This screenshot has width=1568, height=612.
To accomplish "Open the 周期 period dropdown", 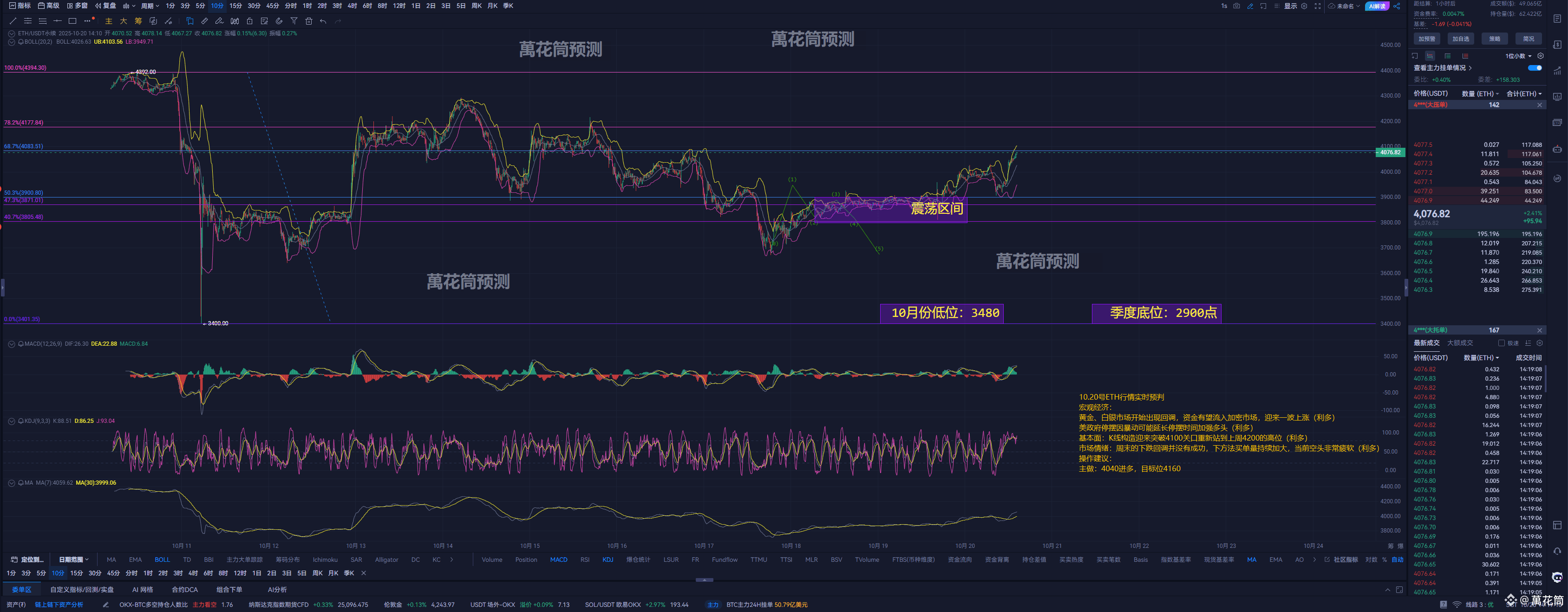I will click(150, 6).
